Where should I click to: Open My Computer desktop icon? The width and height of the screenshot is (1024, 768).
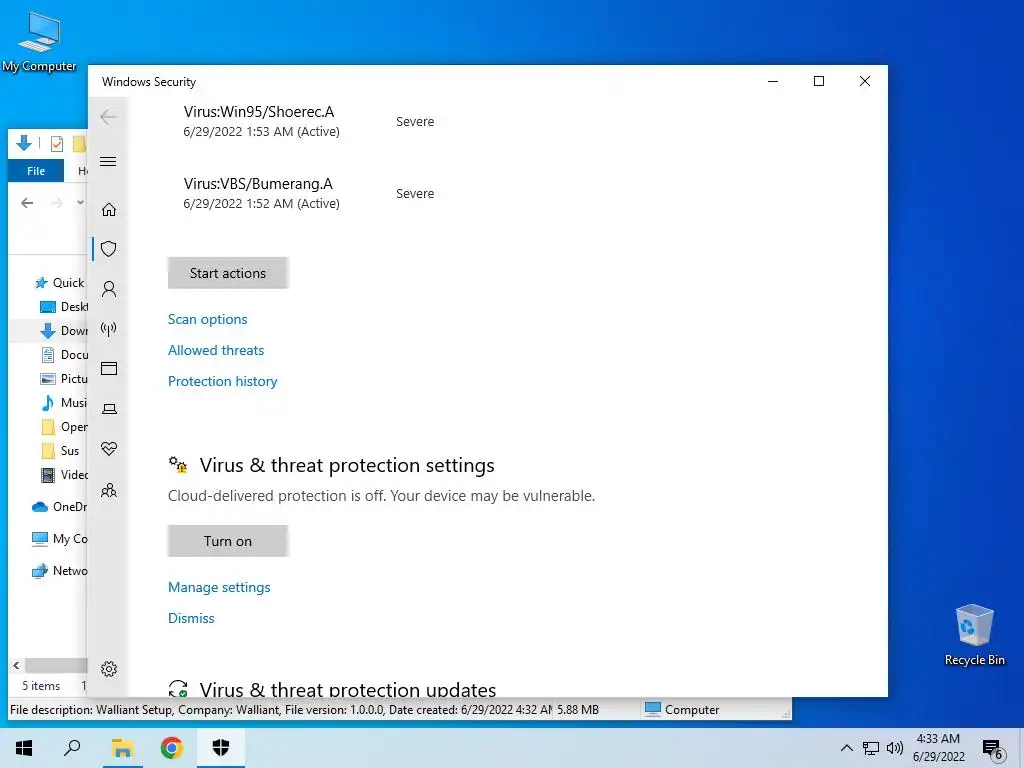click(x=39, y=41)
